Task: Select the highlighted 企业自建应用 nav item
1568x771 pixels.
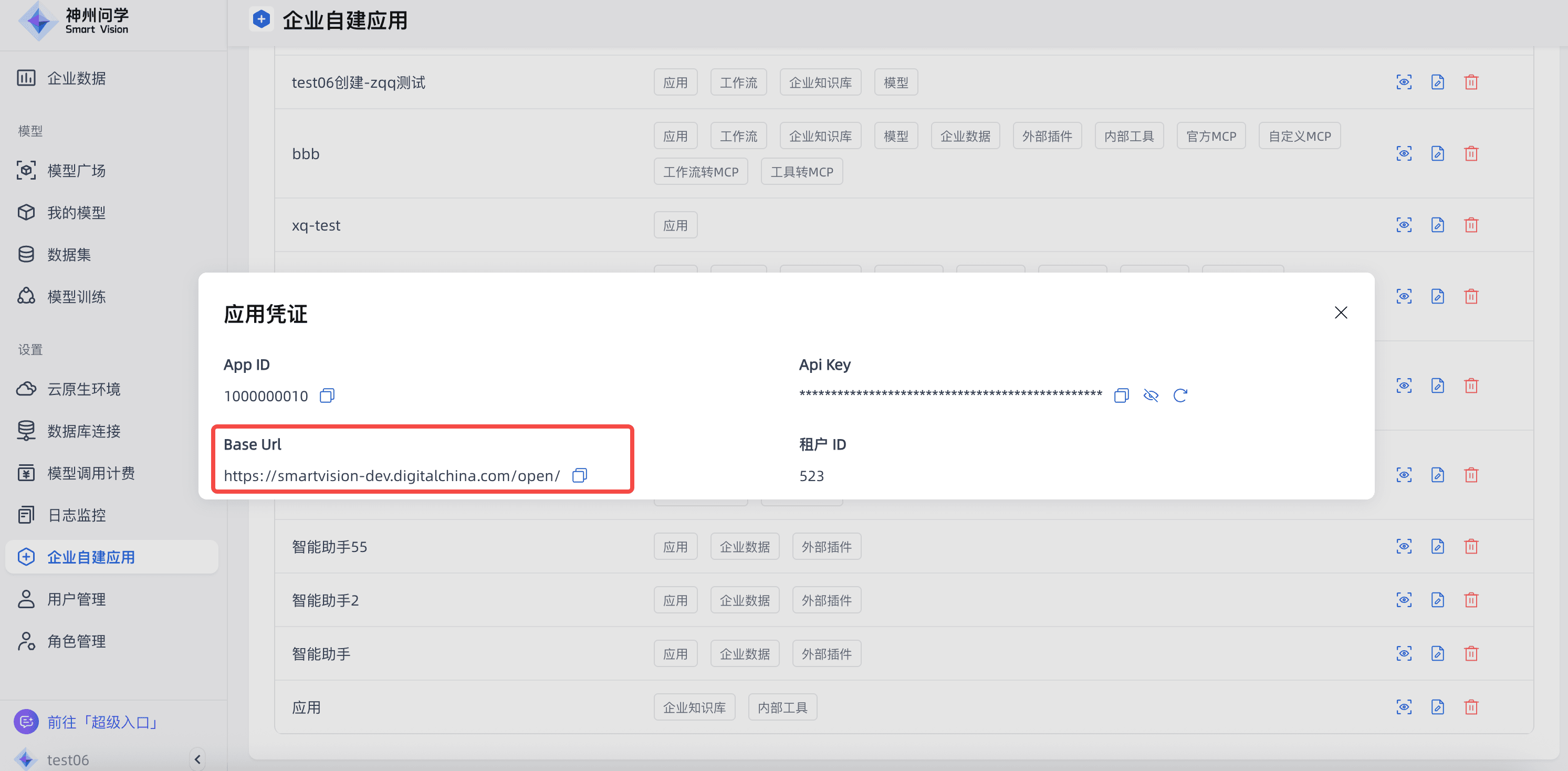Action: [x=91, y=556]
